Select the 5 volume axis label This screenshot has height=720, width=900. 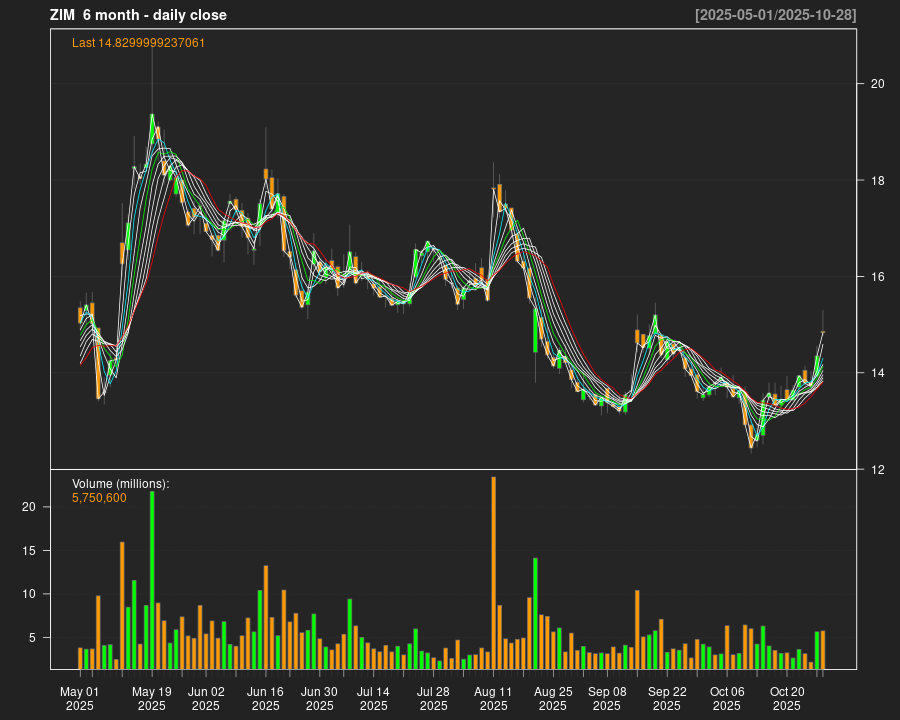pos(33,637)
